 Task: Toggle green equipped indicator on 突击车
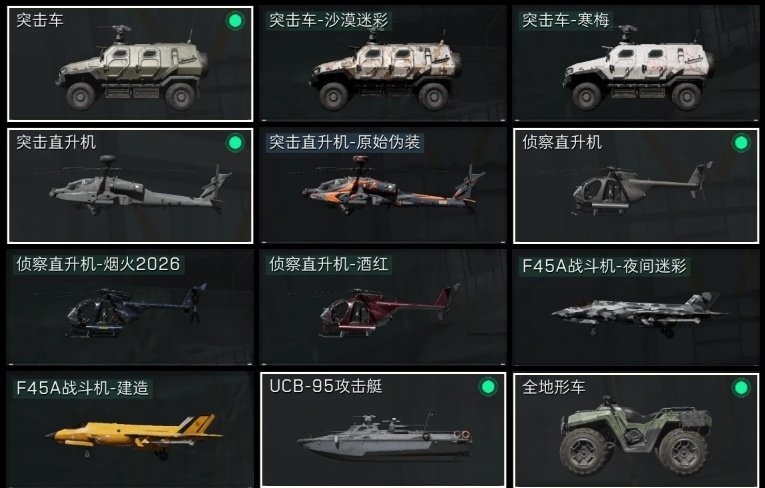[235, 21]
